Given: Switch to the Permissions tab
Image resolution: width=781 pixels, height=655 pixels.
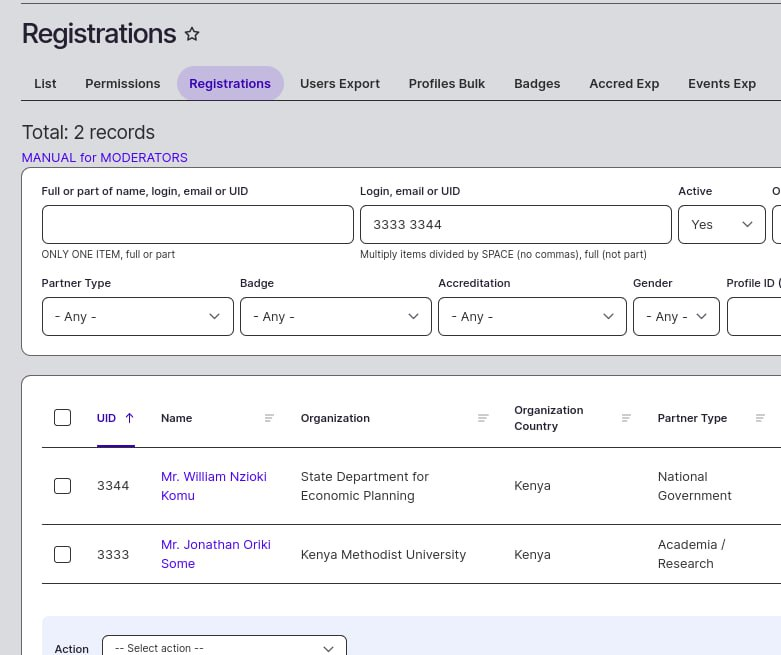Looking at the screenshot, I should click(x=123, y=84).
